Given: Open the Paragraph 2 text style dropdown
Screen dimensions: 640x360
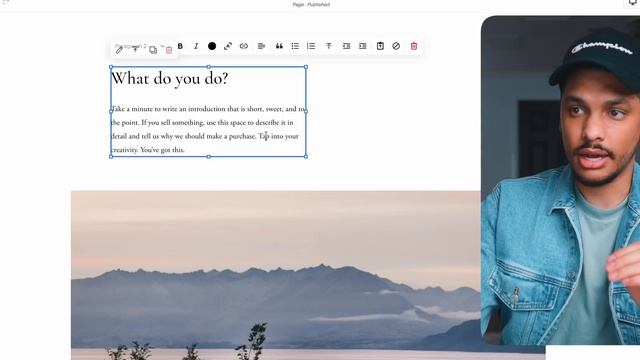Looking at the screenshot, I should point(140,46).
